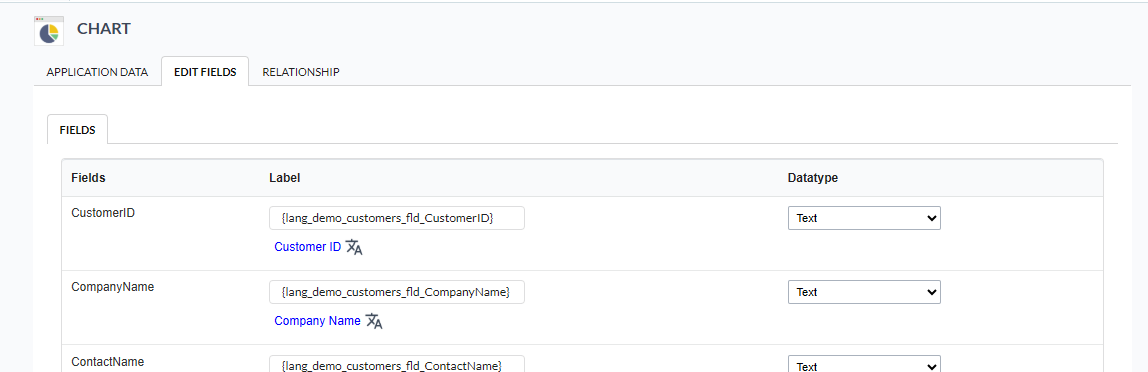Click translate icon next to Company Name
The height and width of the screenshot is (372, 1148).
tap(374, 321)
